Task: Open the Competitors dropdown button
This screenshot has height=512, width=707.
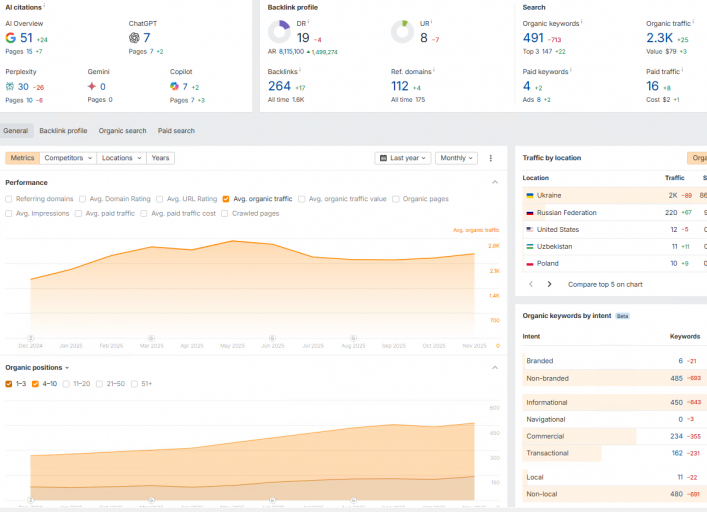Action: click(x=68, y=158)
